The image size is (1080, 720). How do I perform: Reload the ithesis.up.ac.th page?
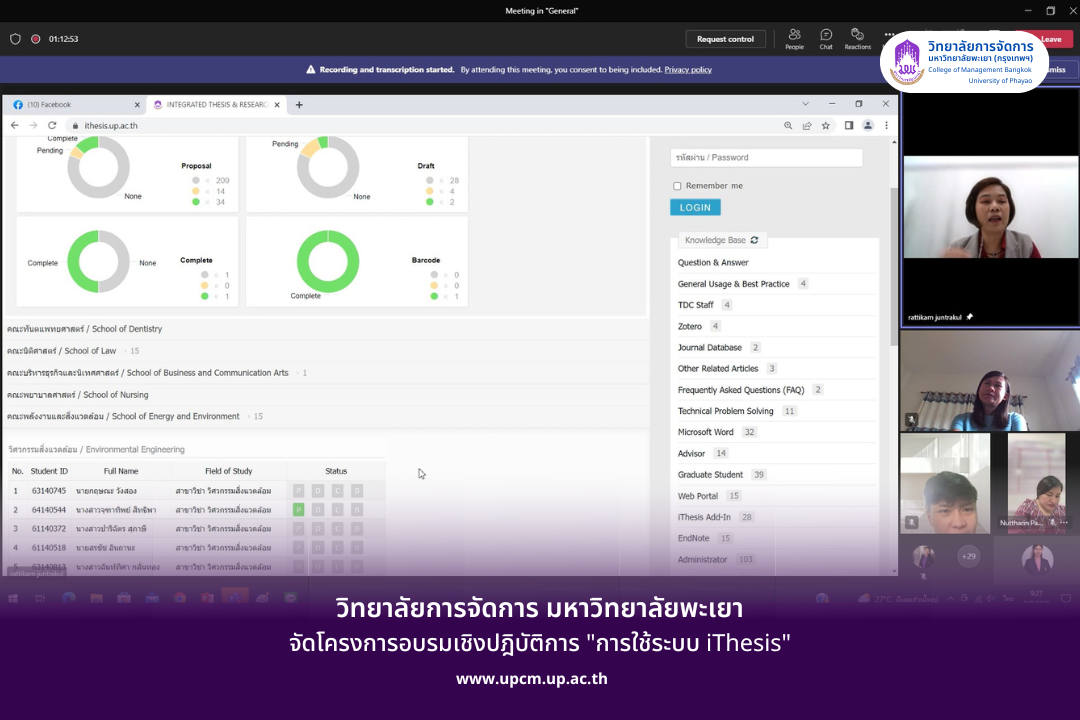(52, 125)
